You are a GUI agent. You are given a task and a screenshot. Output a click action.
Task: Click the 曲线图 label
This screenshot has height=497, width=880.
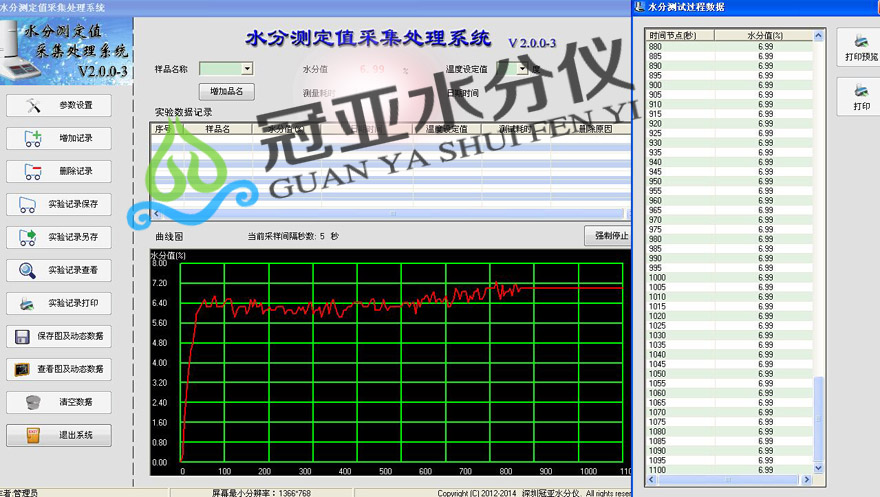tap(169, 237)
